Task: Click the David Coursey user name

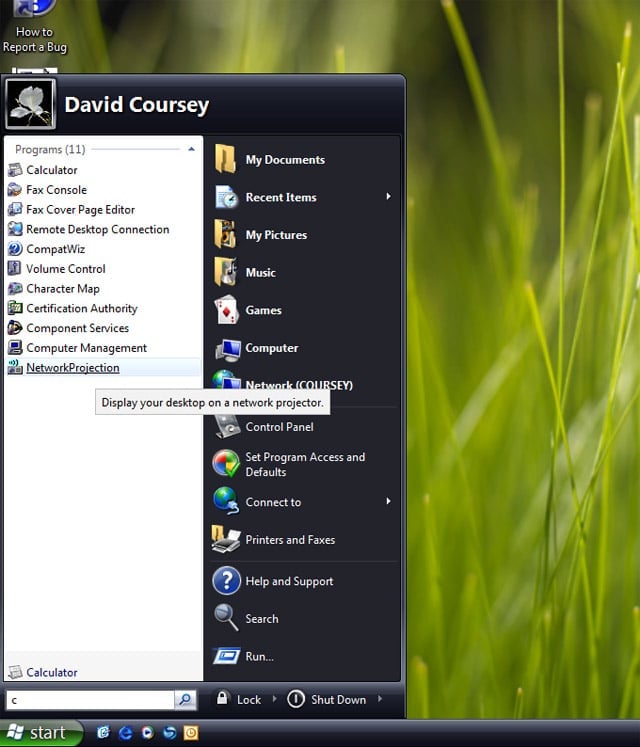Action: (x=137, y=105)
